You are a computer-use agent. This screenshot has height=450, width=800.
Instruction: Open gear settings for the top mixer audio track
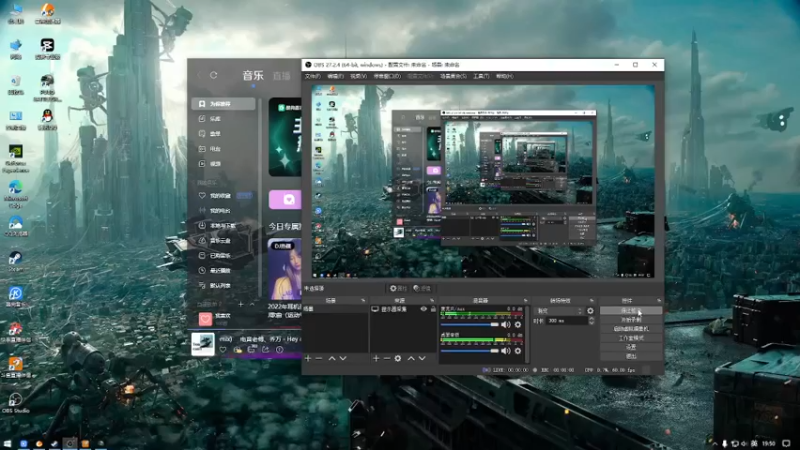click(518, 324)
